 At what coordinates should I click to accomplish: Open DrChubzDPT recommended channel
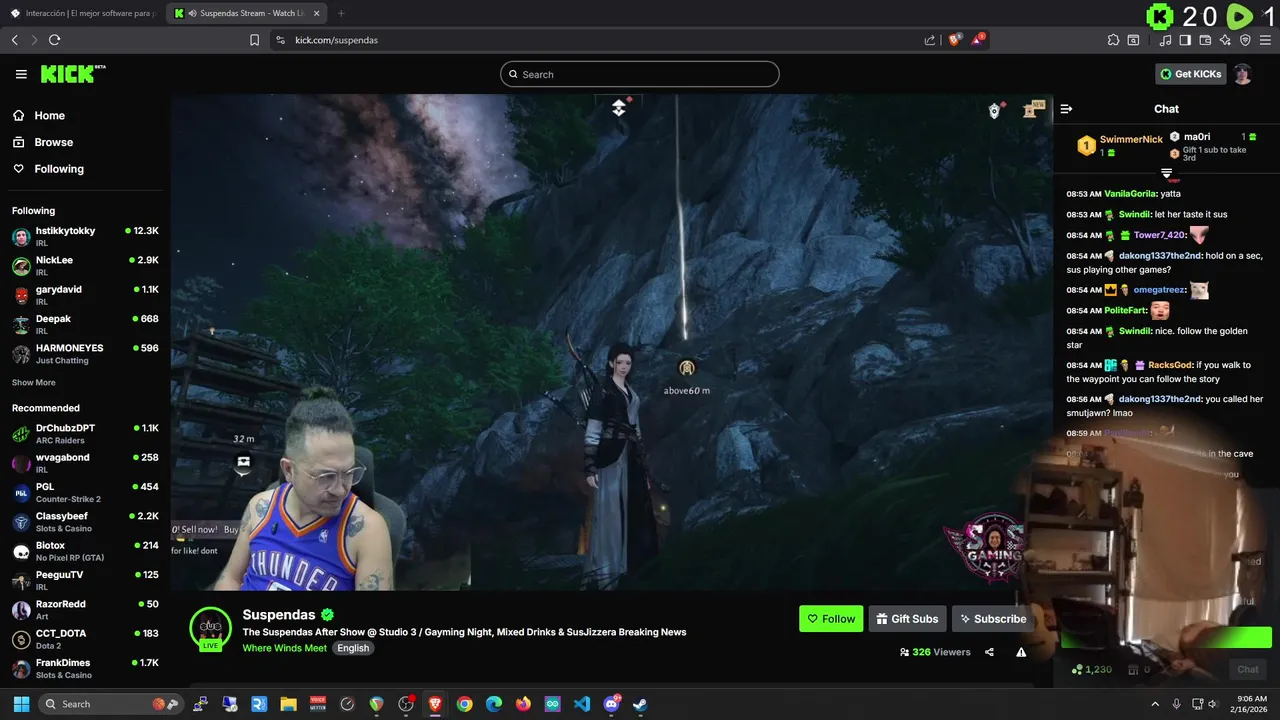point(85,434)
